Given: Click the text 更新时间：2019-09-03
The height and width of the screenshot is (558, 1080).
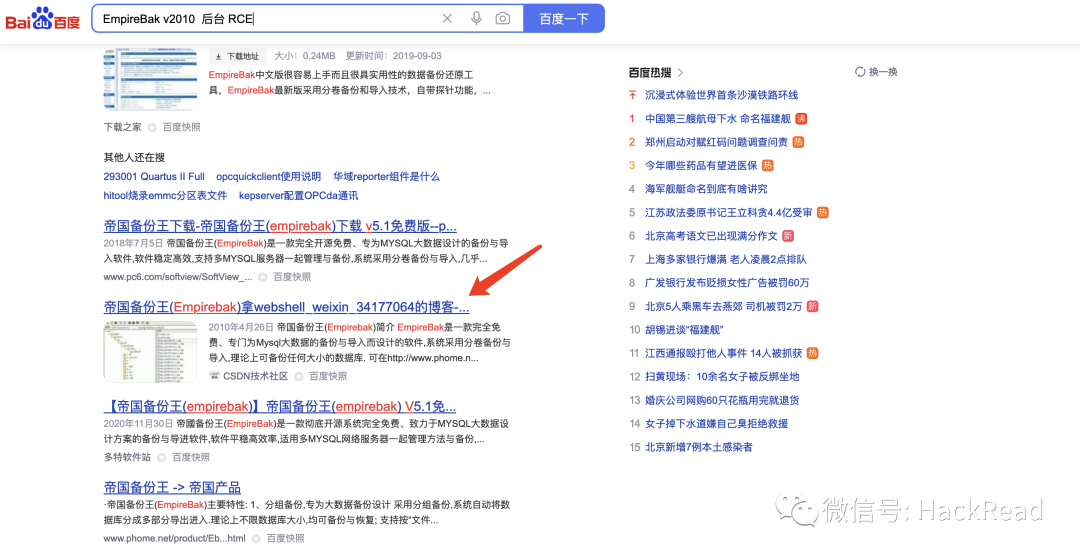Looking at the screenshot, I should coord(393,56).
